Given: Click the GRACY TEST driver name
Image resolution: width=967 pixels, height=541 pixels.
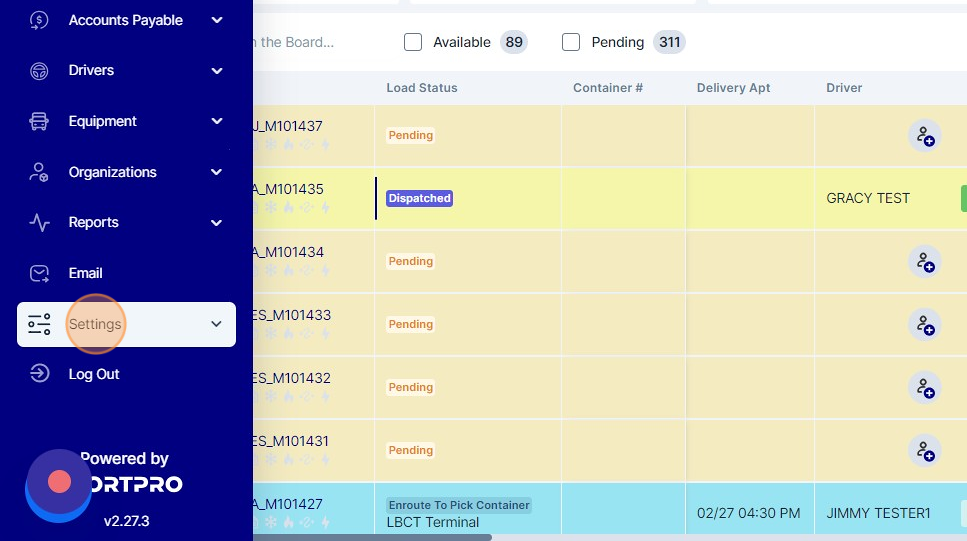Looking at the screenshot, I should pyautogui.click(x=868, y=198).
